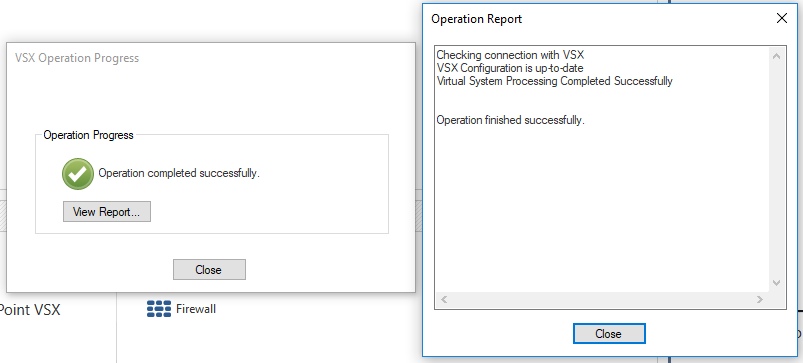Select 'VSX Configuration is up-to-date' line
Image resolution: width=803 pixels, height=363 pixels.
tap(510, 68)
